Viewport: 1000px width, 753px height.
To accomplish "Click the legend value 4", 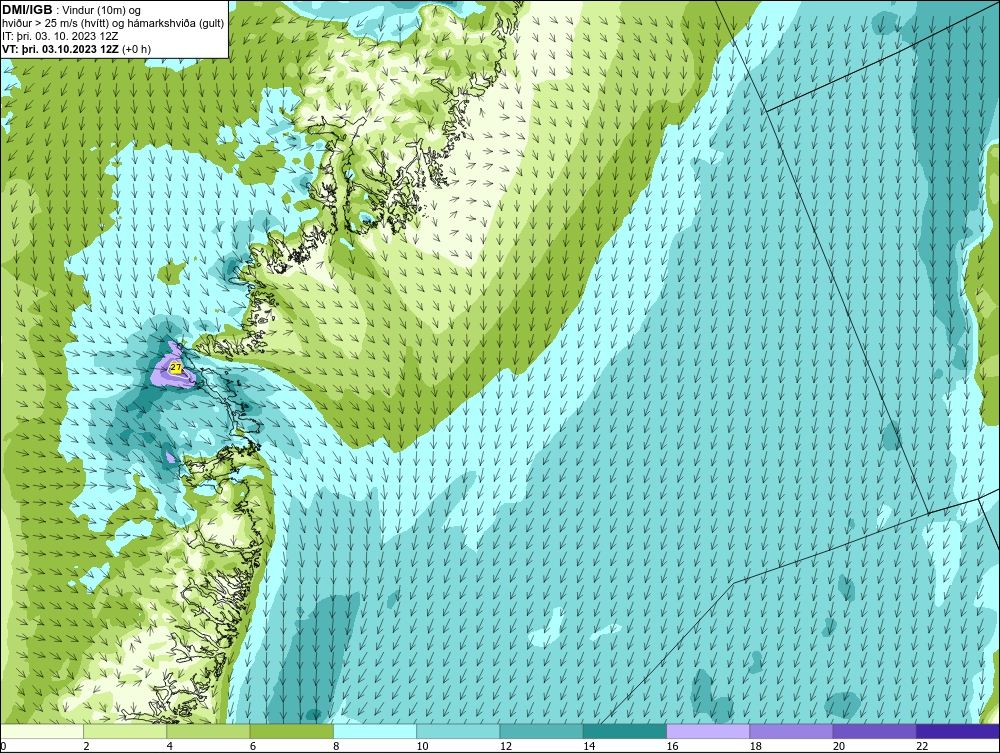I will click(170, 746).
